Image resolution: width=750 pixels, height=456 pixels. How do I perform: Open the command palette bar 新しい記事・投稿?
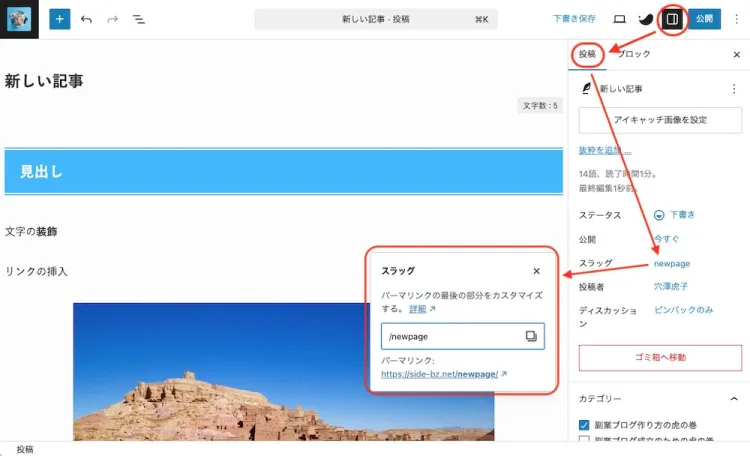tap(376, 19)
